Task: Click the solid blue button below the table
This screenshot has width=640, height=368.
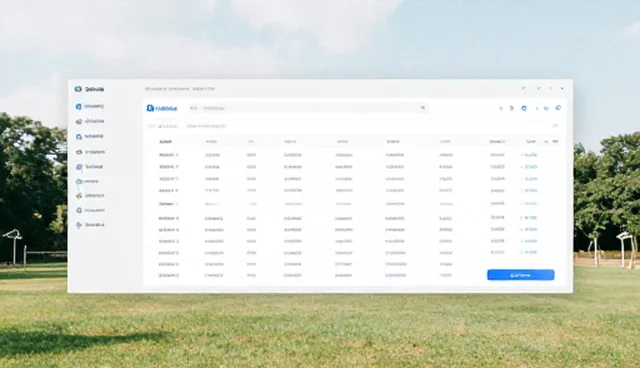Action: point(520,275)
